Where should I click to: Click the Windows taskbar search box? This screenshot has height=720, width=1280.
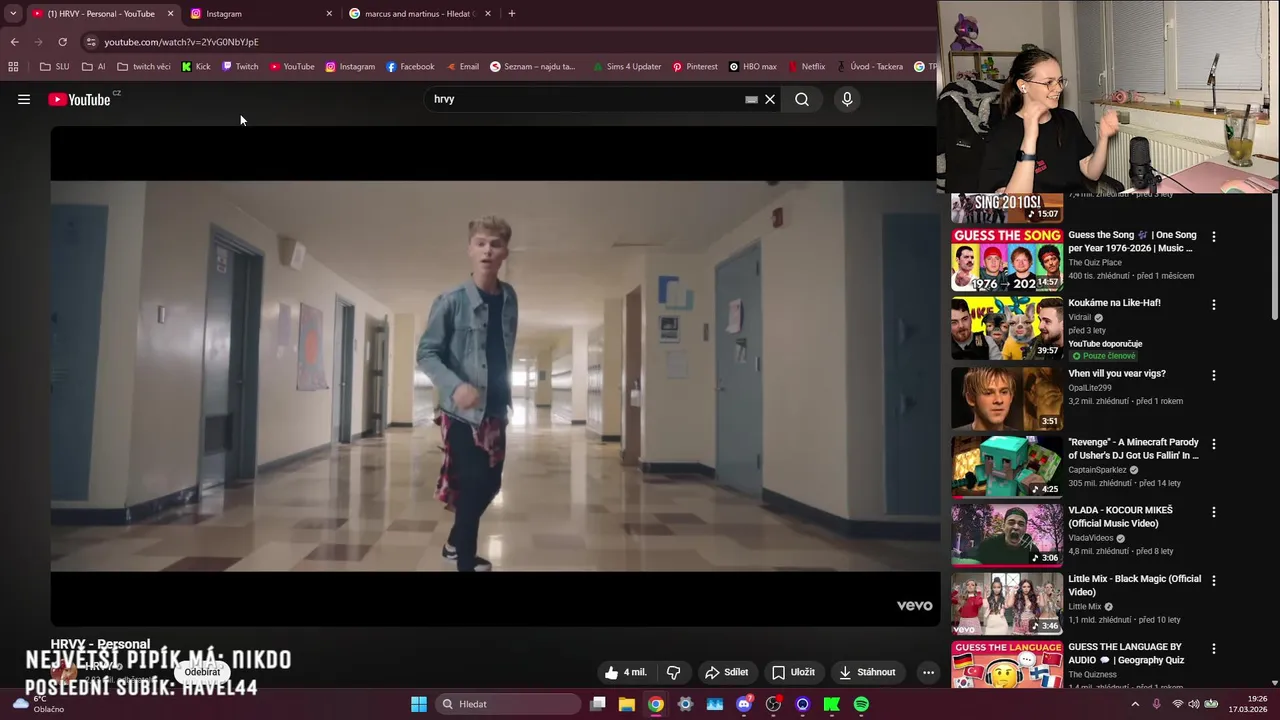(509, 704)
